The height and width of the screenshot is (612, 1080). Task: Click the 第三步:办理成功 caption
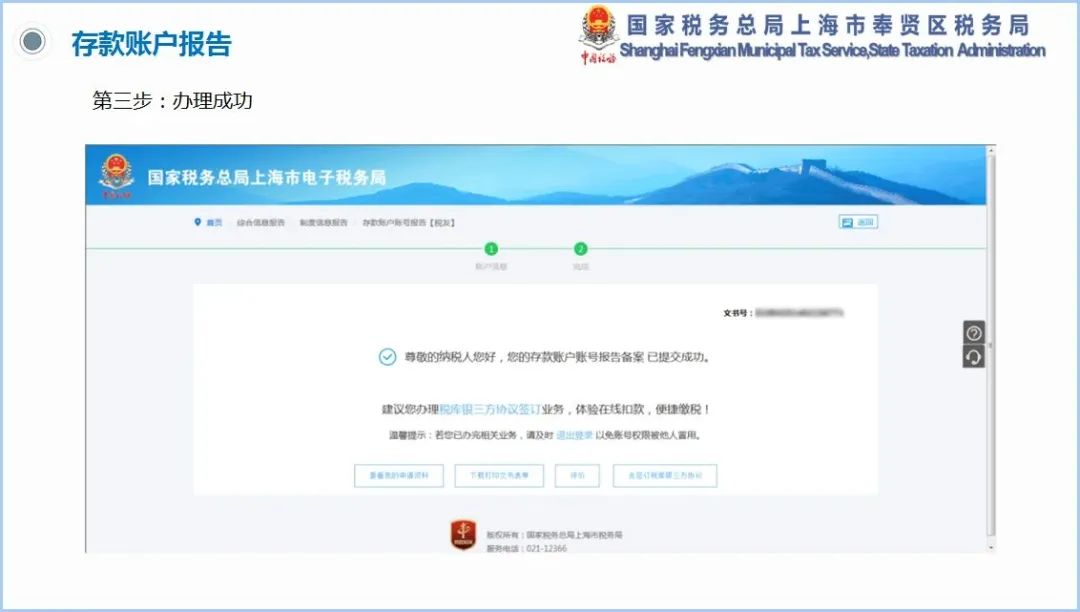tap(172, 101)
